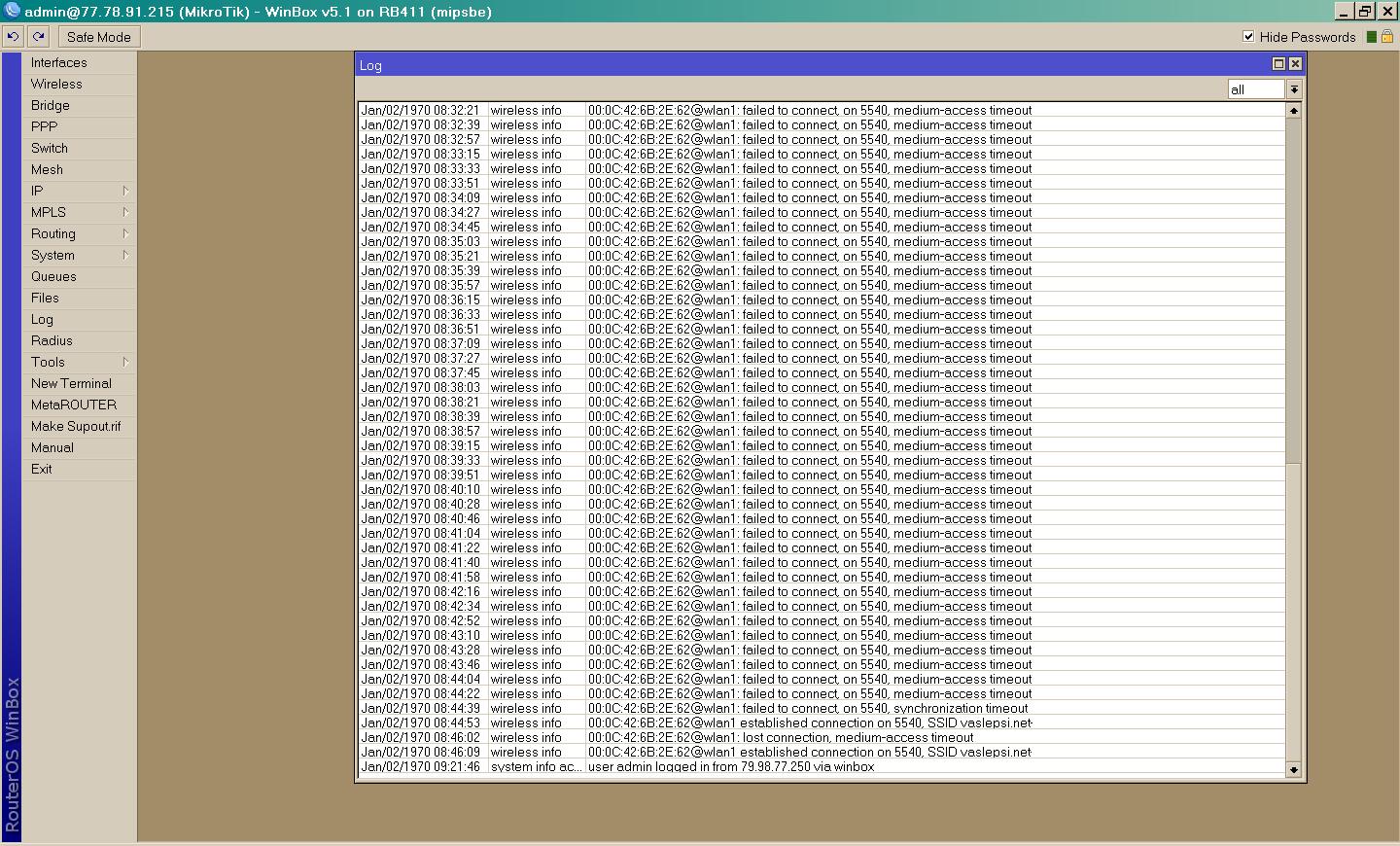Screen dimensions: 1400x846
Task: Open the Queues section
Action: 55,276
